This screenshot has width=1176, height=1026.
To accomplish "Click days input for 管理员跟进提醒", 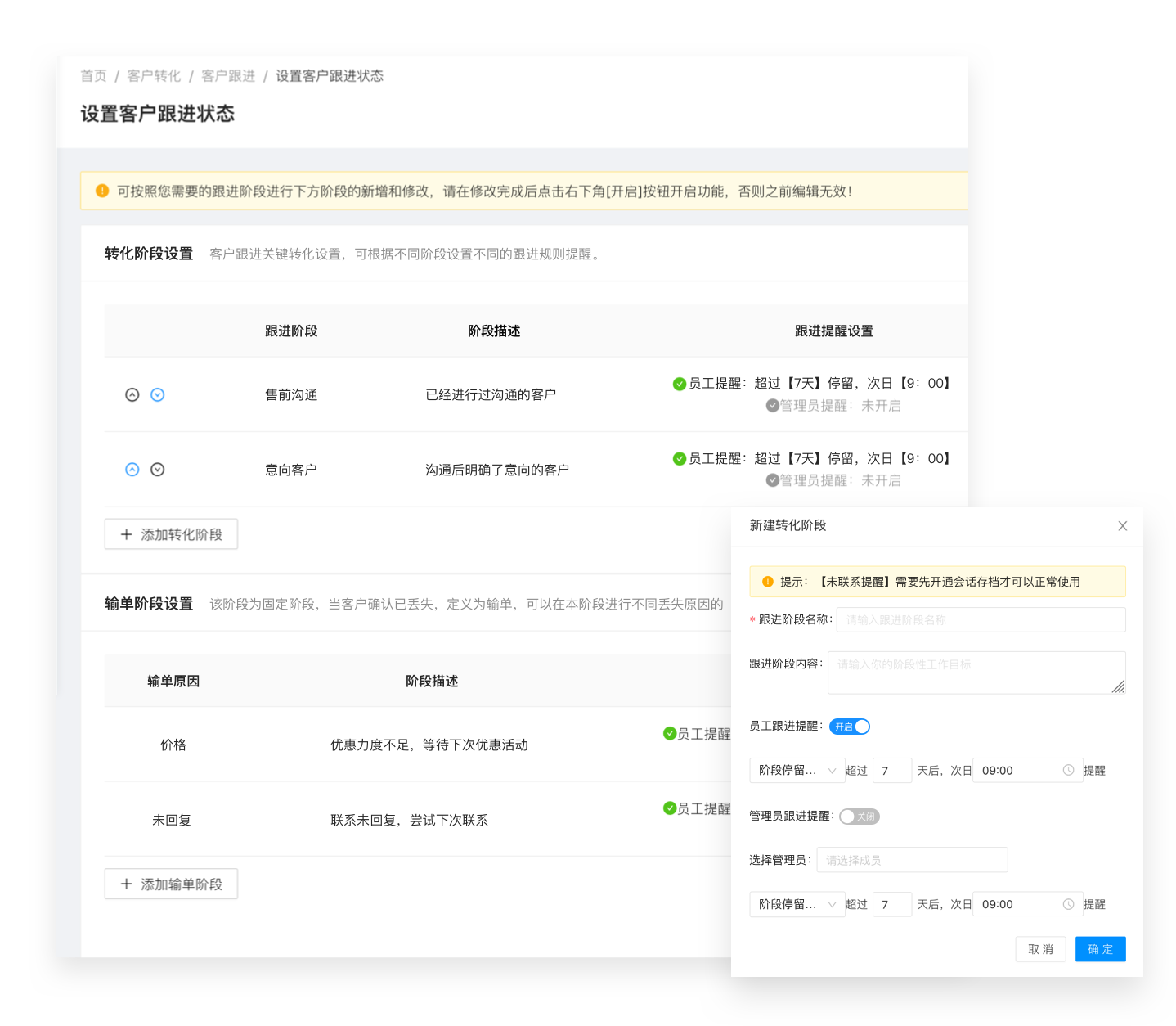I will [x=892, y=904].
